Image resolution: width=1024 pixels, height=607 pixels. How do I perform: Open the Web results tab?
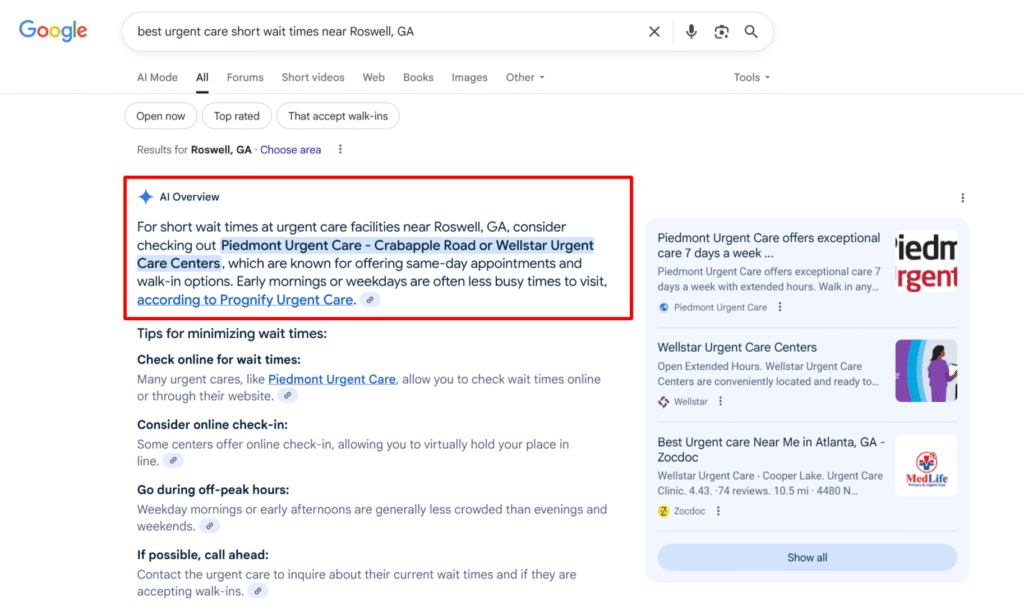coord(374,77)
